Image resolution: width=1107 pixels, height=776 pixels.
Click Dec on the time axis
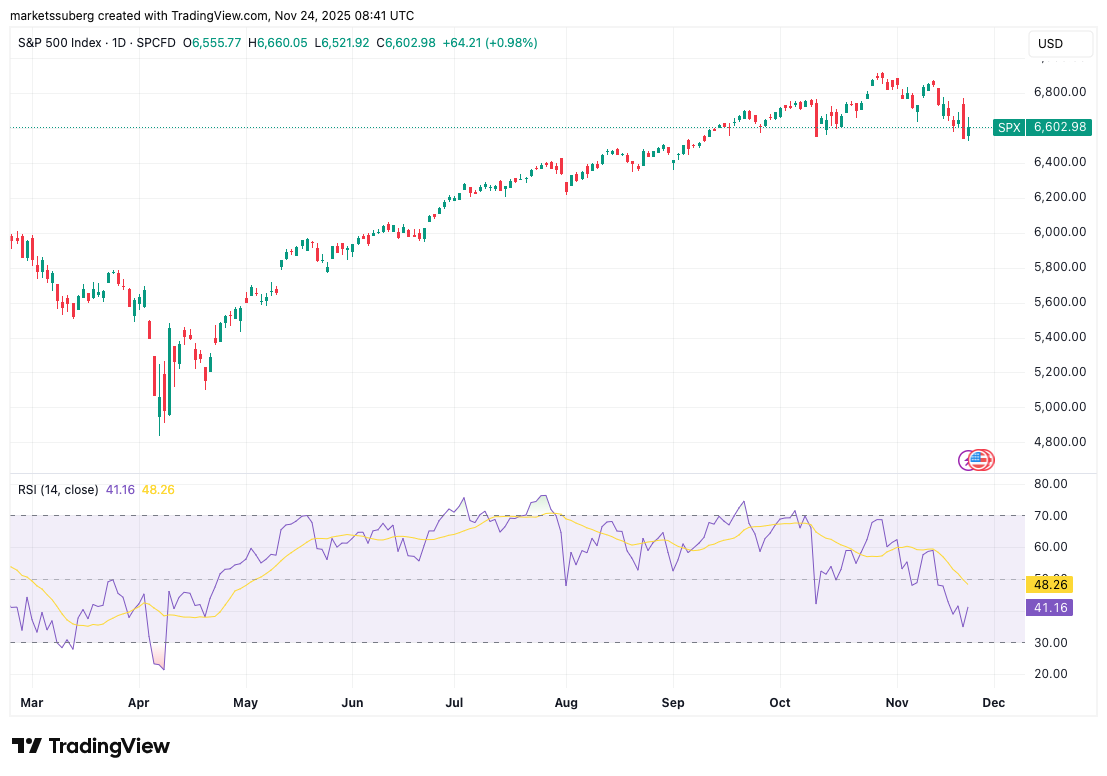click(993, 703)
